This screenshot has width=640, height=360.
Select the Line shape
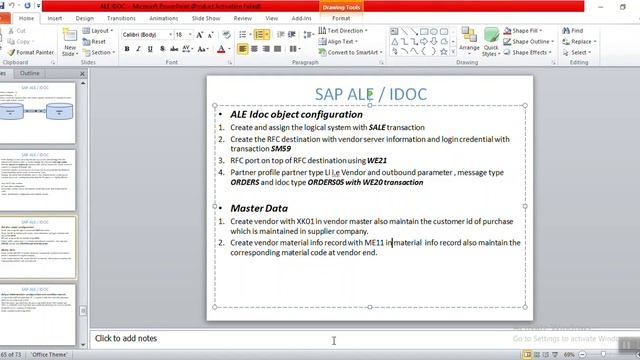404,31
